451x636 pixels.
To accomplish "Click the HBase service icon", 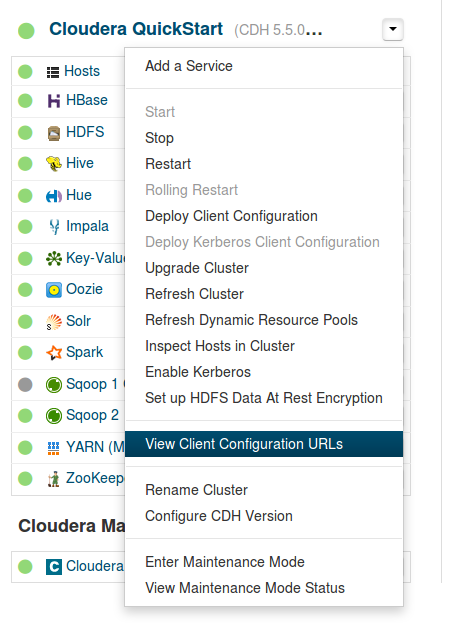I will tap(54, 101).
